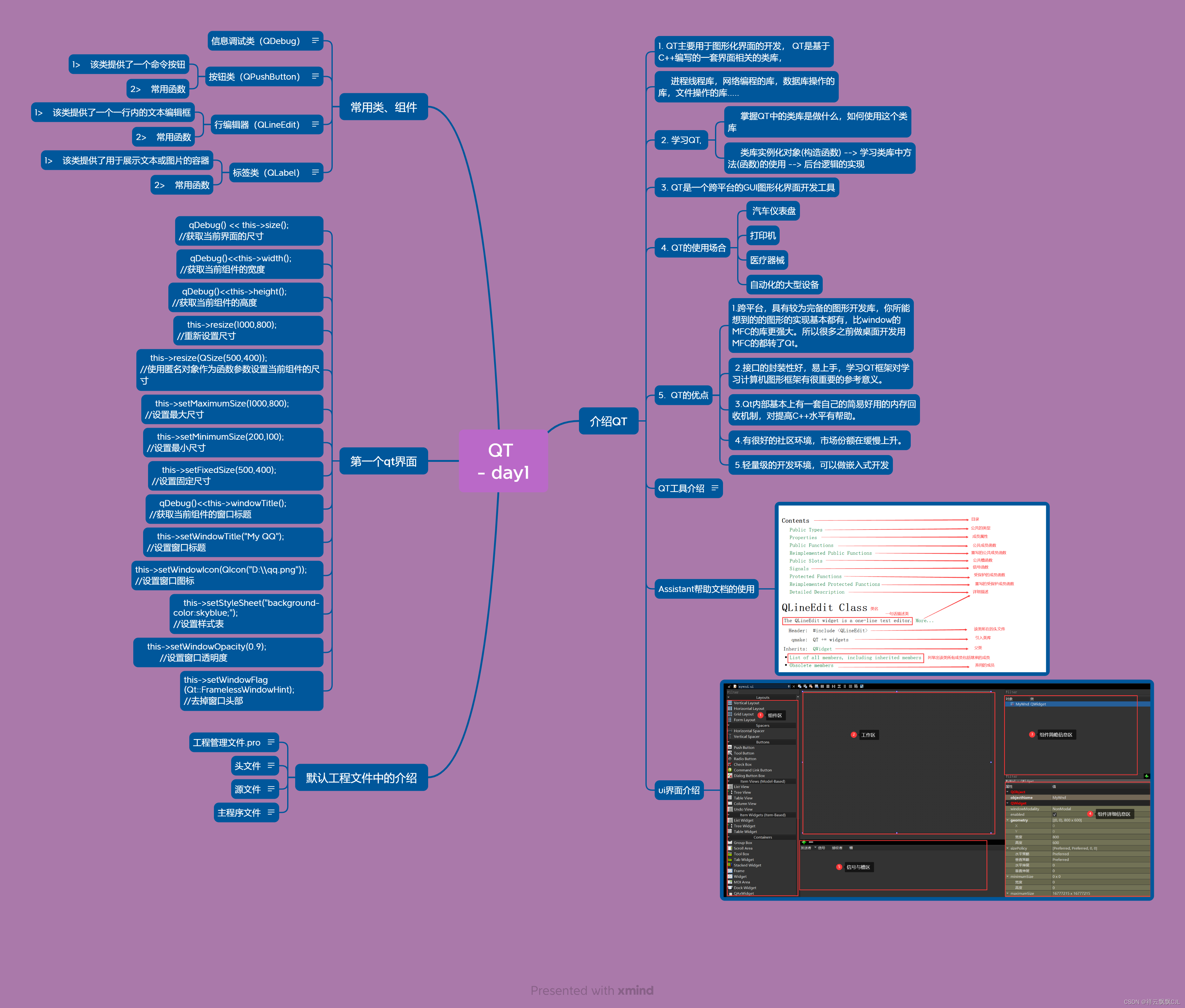Select 常用函数 under QPushButton
The image size is (1185, 1008).
pyautogui.click(x=158, y=89)
